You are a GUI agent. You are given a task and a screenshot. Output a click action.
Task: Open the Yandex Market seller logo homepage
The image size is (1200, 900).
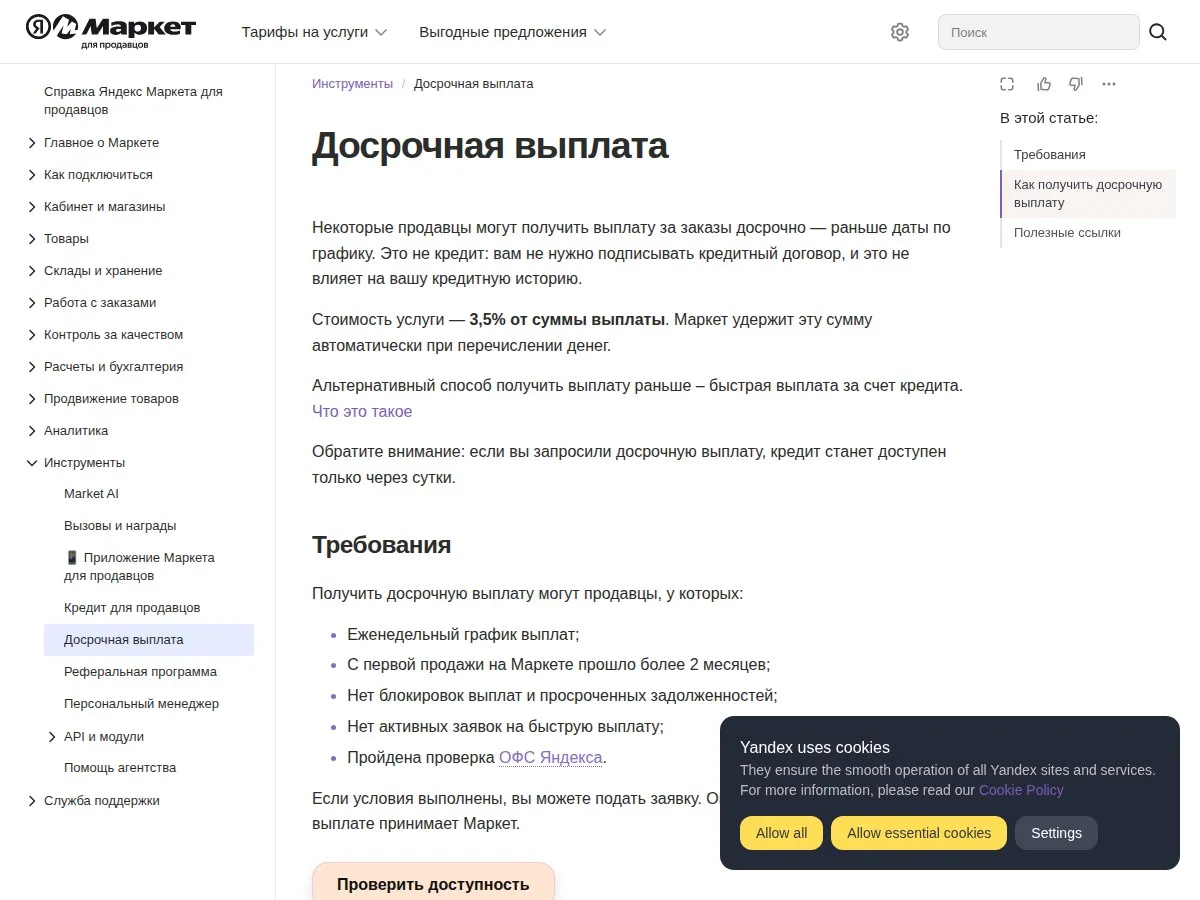111,31
